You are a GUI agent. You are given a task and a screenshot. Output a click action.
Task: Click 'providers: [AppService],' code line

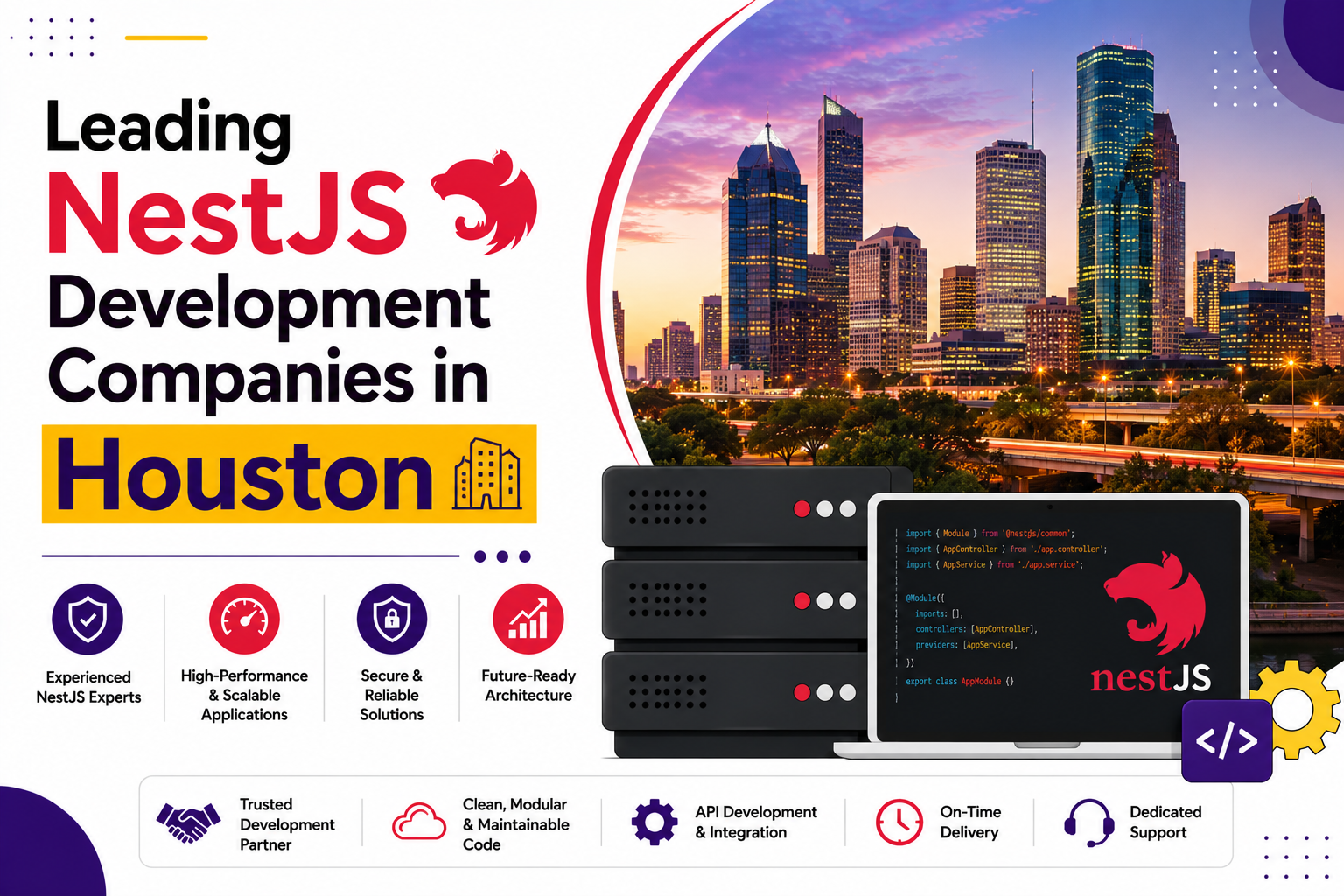(x=966, y=645)
